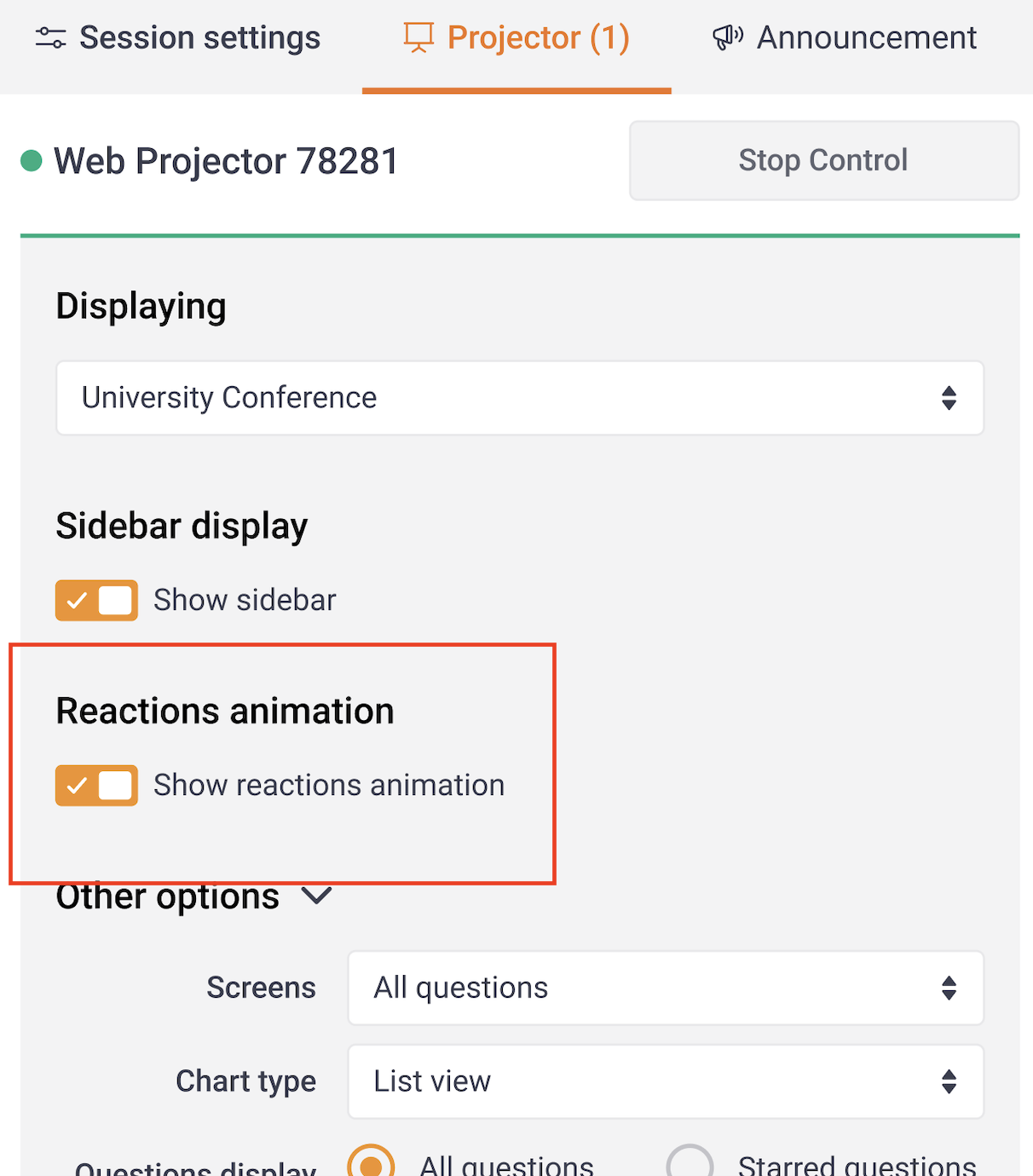Click the Screens dropdown arrows icon

[x=949, y=989]
